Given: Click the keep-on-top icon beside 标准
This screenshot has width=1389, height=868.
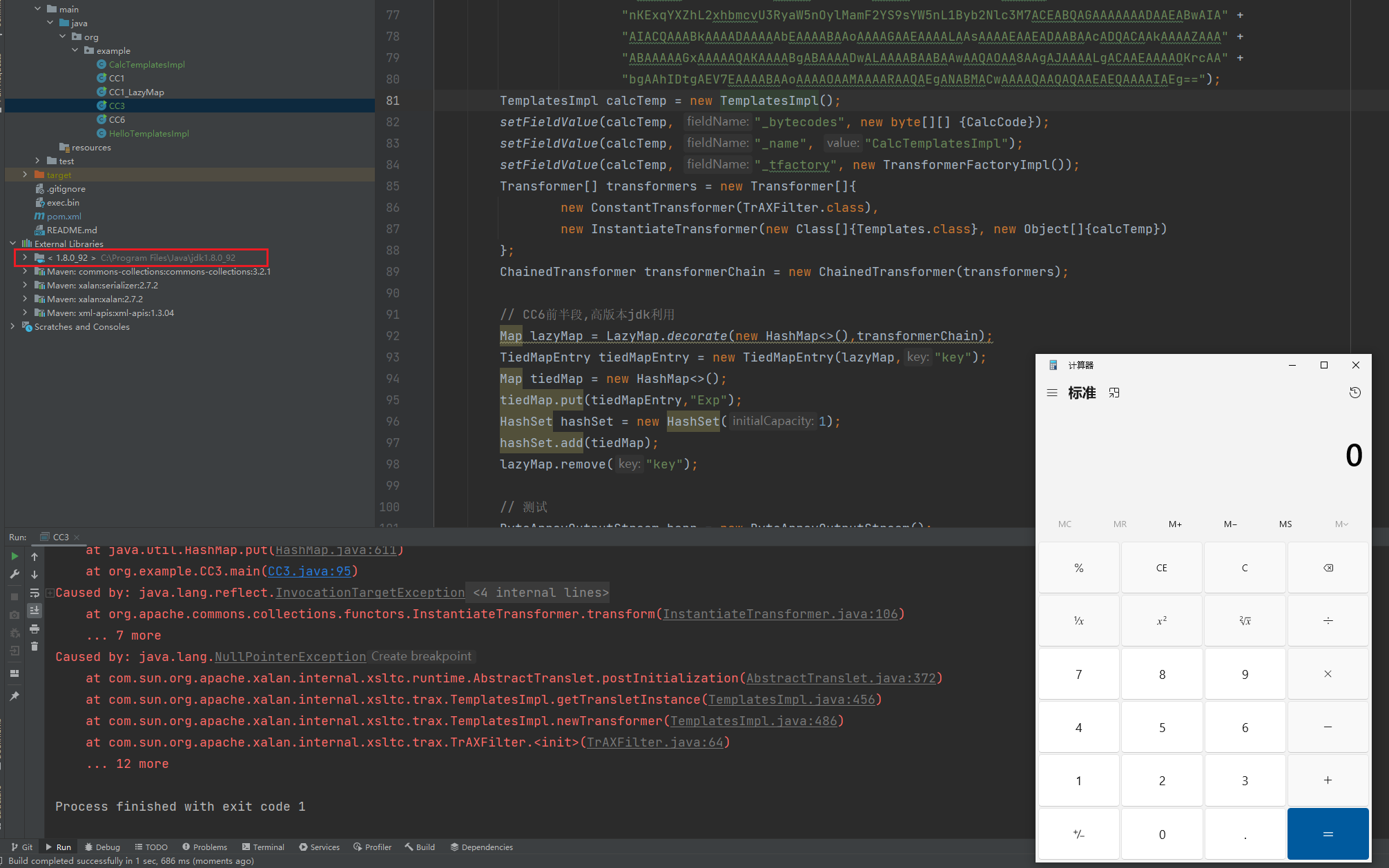Looking at the screenshot, I should click(x=1114, y=393).
